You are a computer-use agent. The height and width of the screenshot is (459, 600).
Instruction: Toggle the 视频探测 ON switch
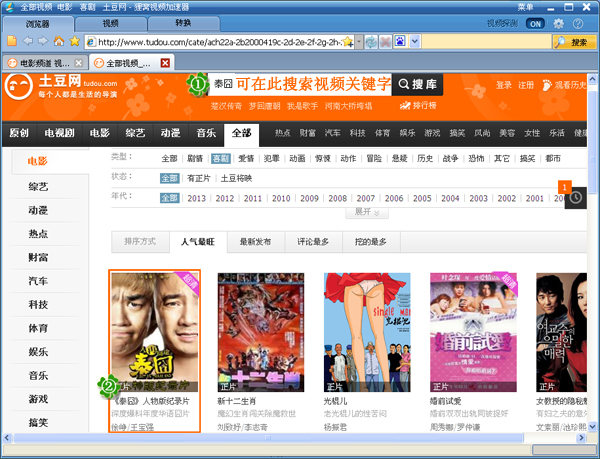tap(535, 24)
